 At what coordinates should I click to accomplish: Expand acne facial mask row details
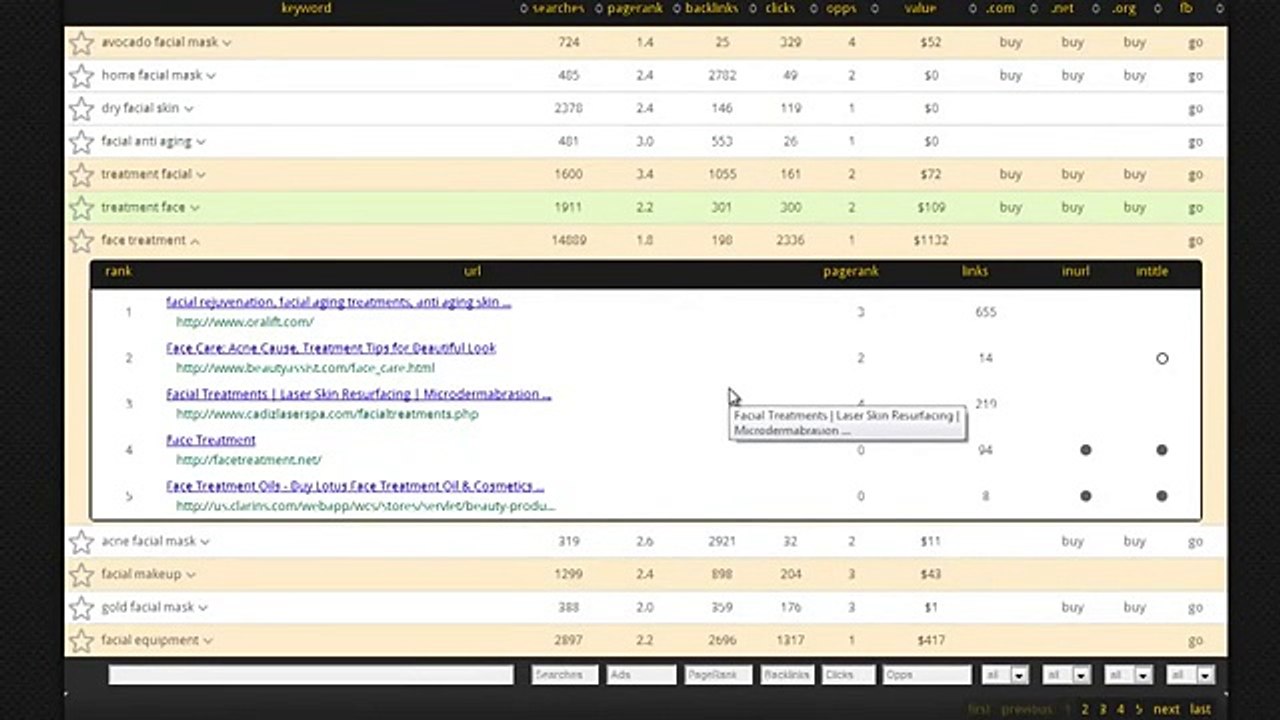[x=205, y=542]
